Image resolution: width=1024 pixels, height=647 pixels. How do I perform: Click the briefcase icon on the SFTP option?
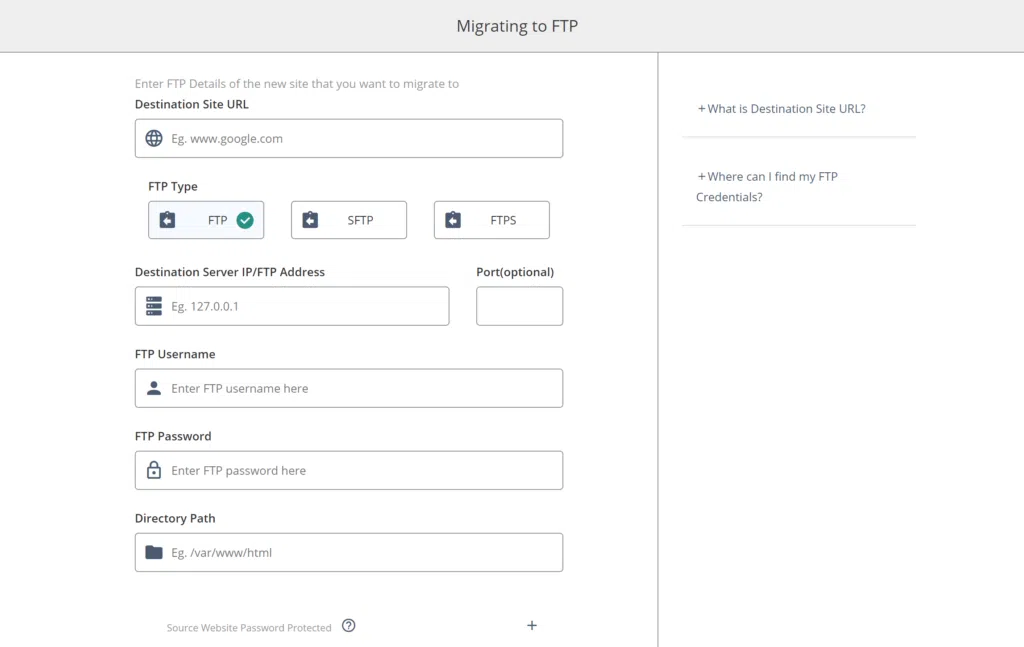click(311, 219)
